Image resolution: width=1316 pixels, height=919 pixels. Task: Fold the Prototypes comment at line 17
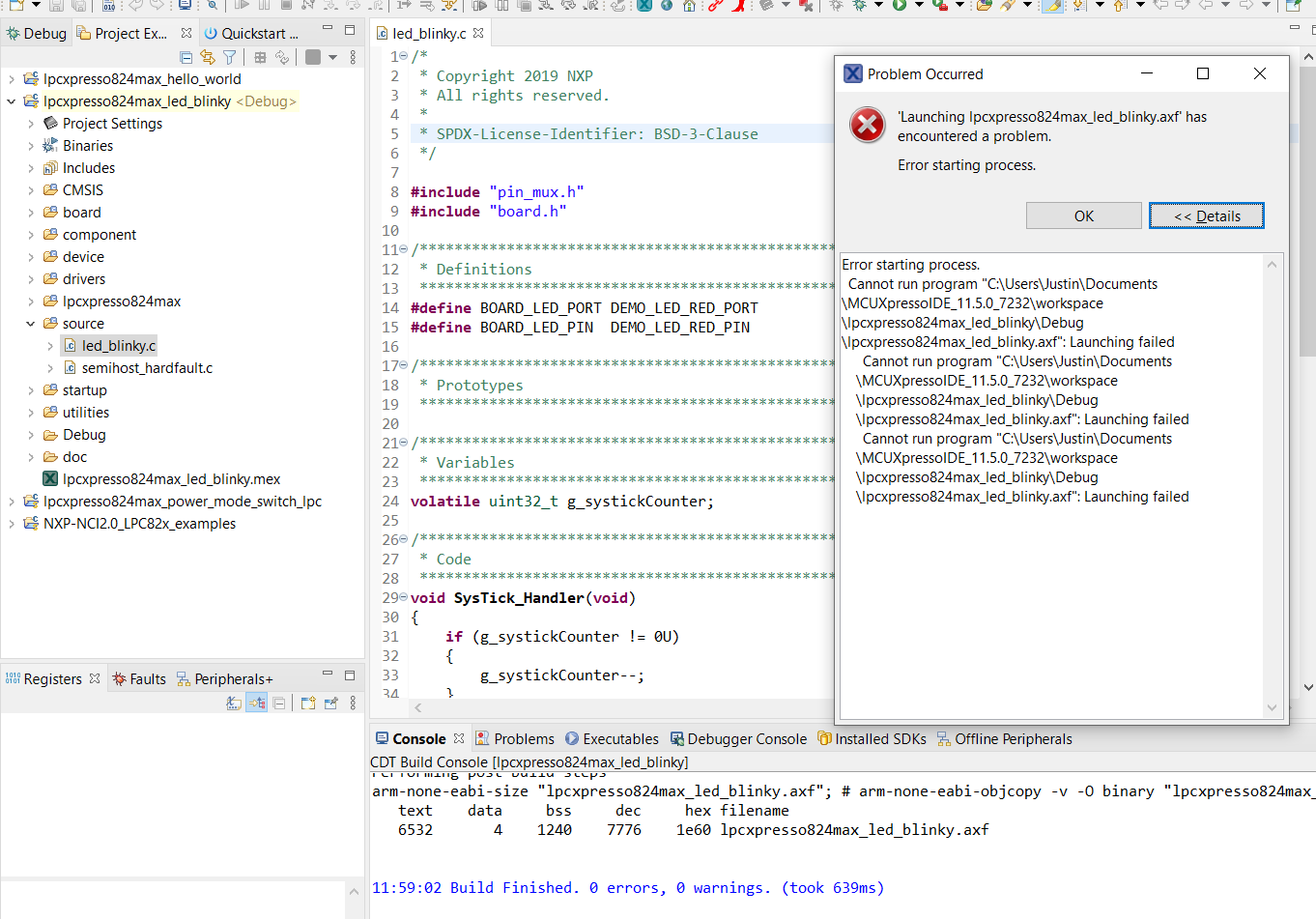pyautogui.click(x=404, y=365)
